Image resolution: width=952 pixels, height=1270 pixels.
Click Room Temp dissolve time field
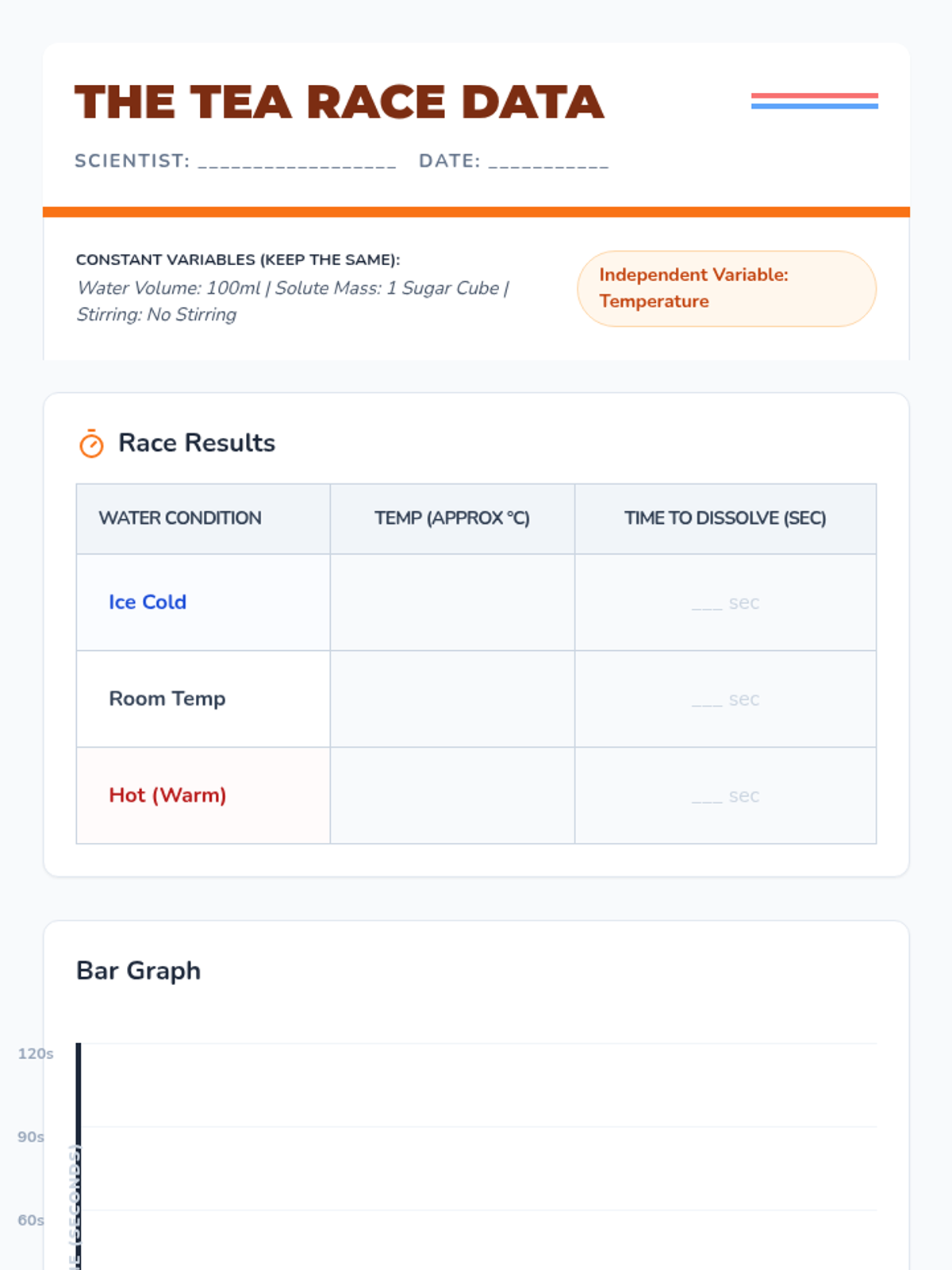(725, 699)
